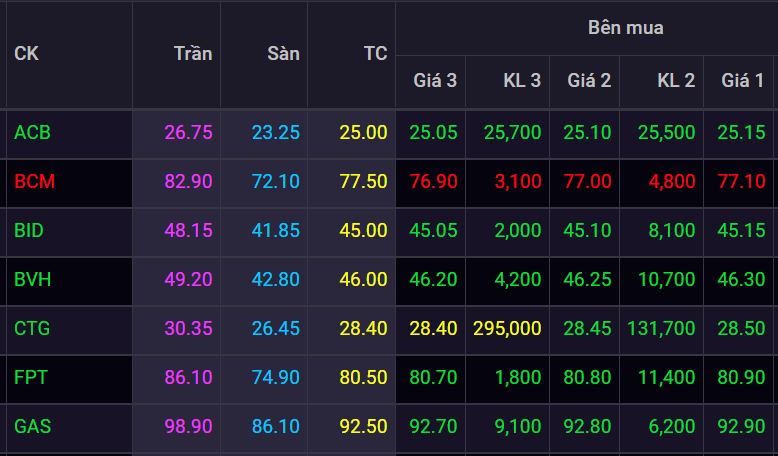Click the Giá 1 column header

(x=742, y=81)
